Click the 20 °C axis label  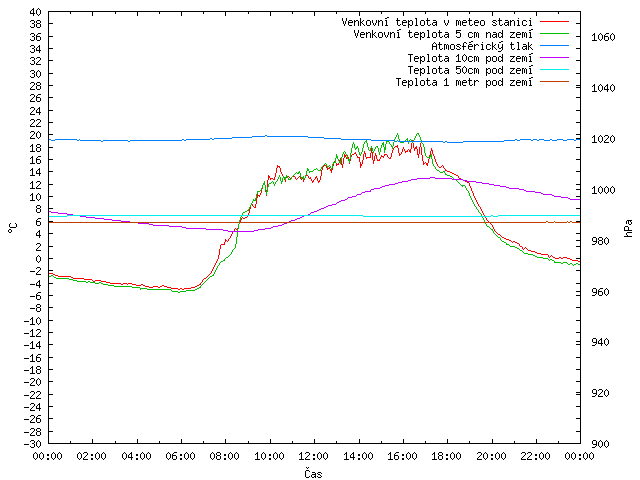(x=36, y=135)
